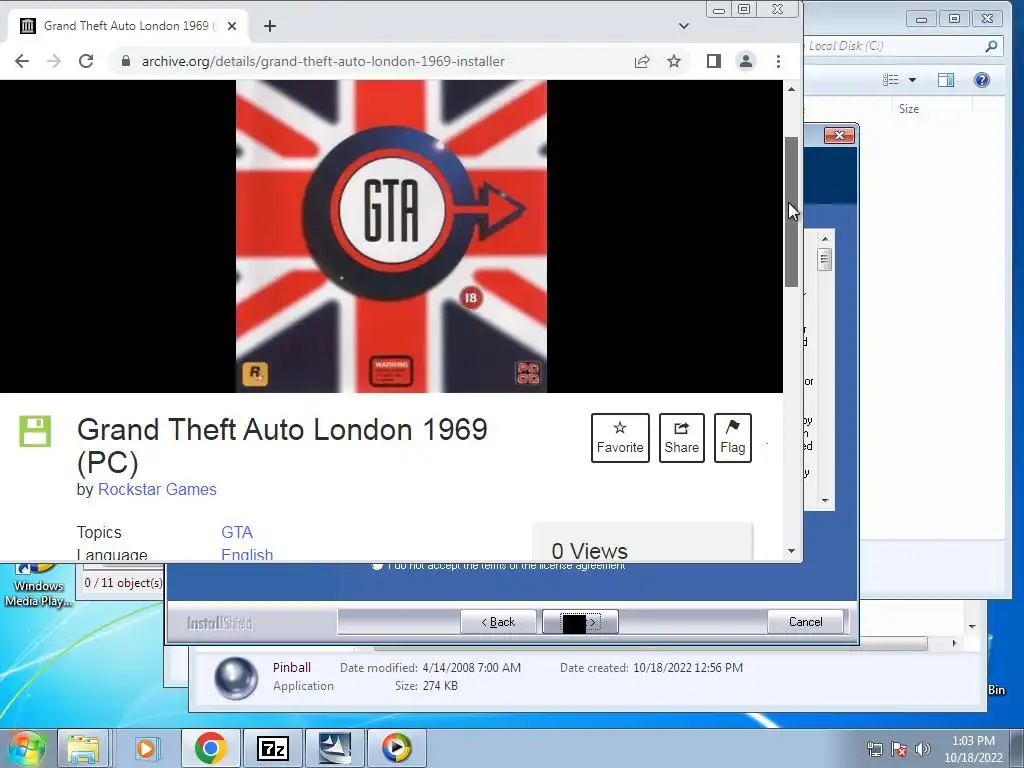
Task: Click the GTA London cover image
Action: (391, 236)
